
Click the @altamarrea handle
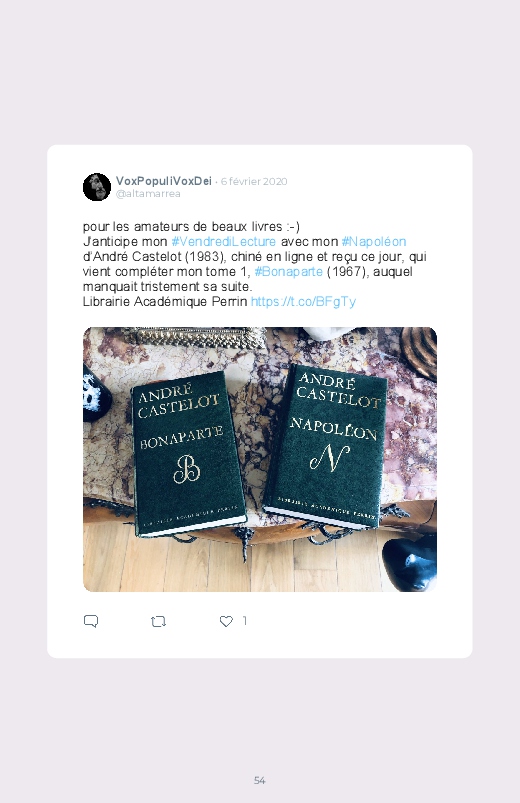click(x=148, y=194)
